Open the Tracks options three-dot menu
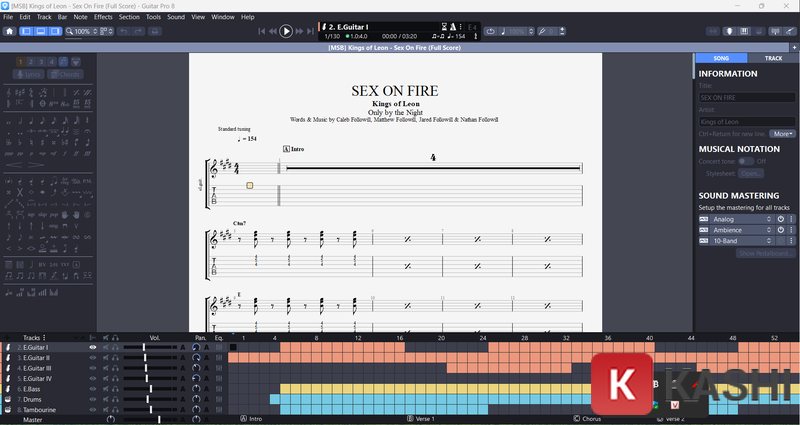Image resolution: width=800 pixels, height=425 pixels. 44,337
